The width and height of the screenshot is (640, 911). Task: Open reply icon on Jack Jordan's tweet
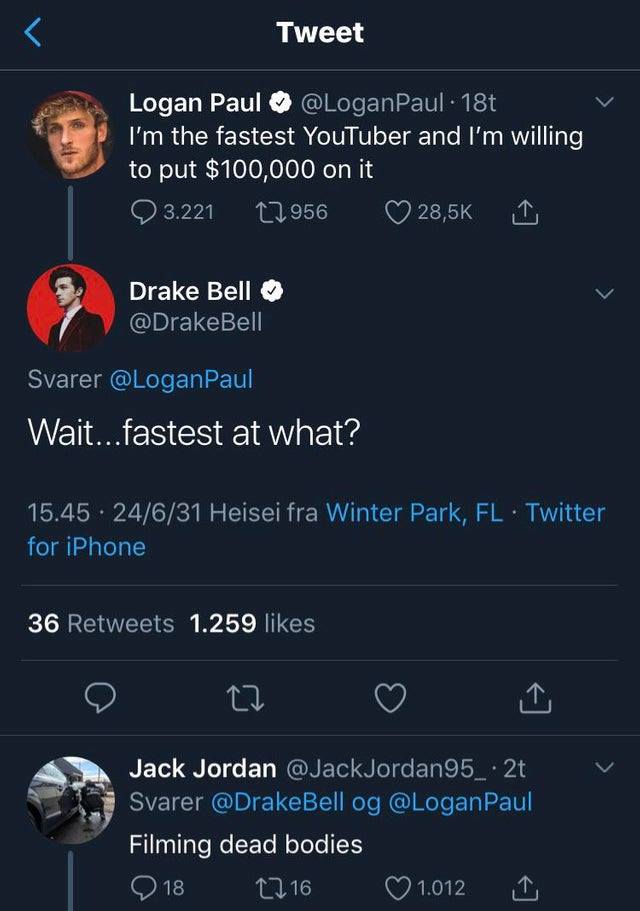[142, 887]
